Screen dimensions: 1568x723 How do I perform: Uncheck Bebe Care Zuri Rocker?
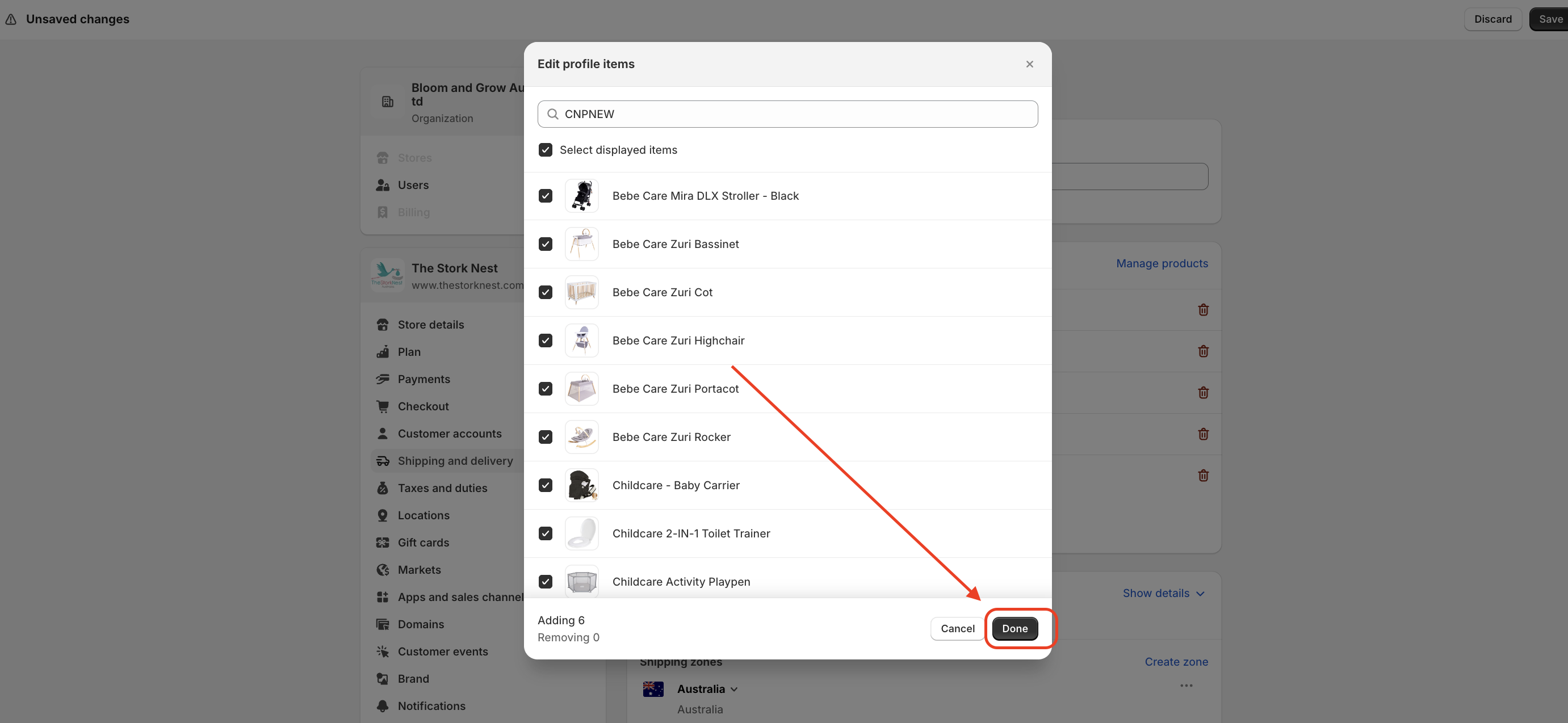click(x=546, y=437)
